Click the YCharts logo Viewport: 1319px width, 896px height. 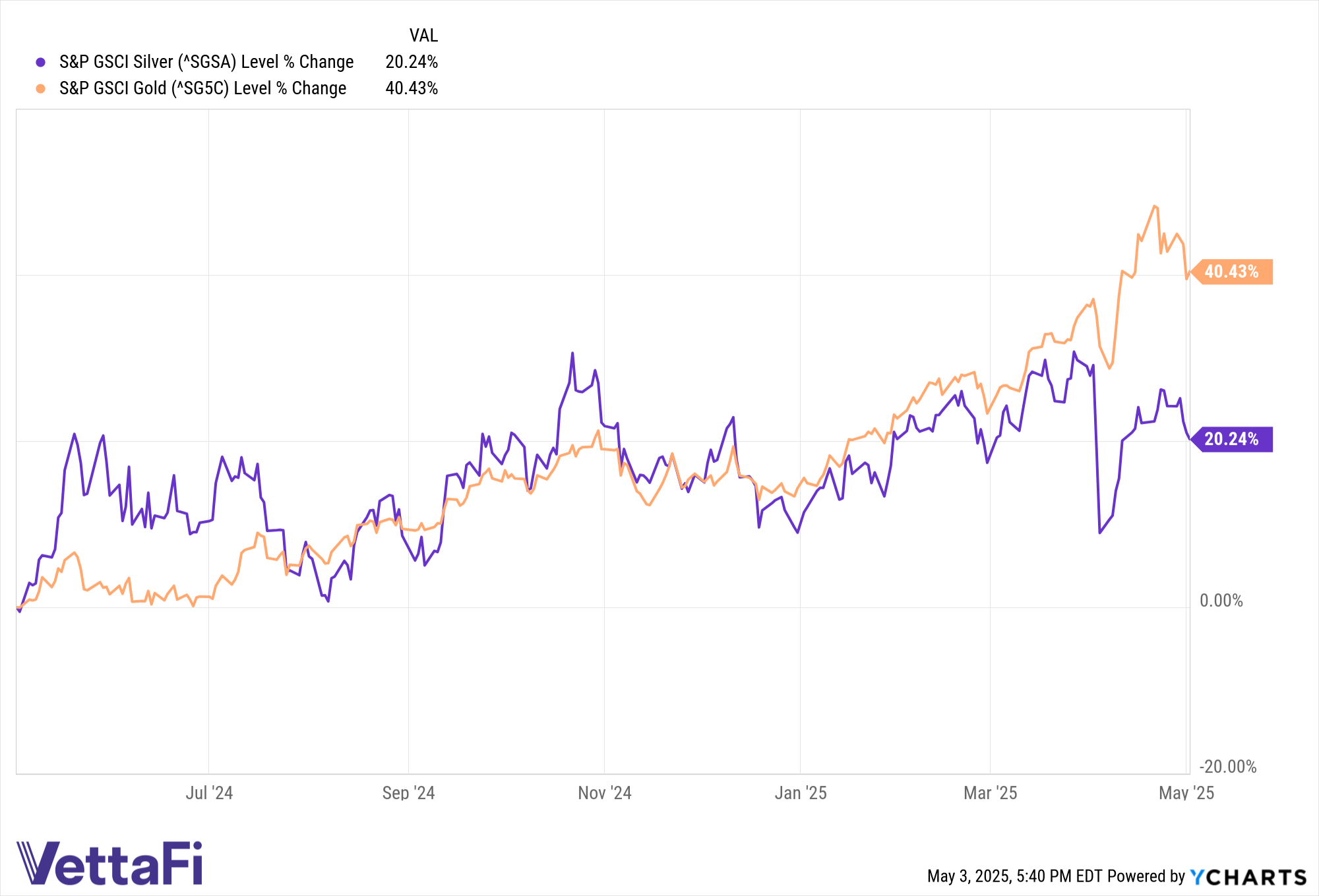tap(1248, 877)
